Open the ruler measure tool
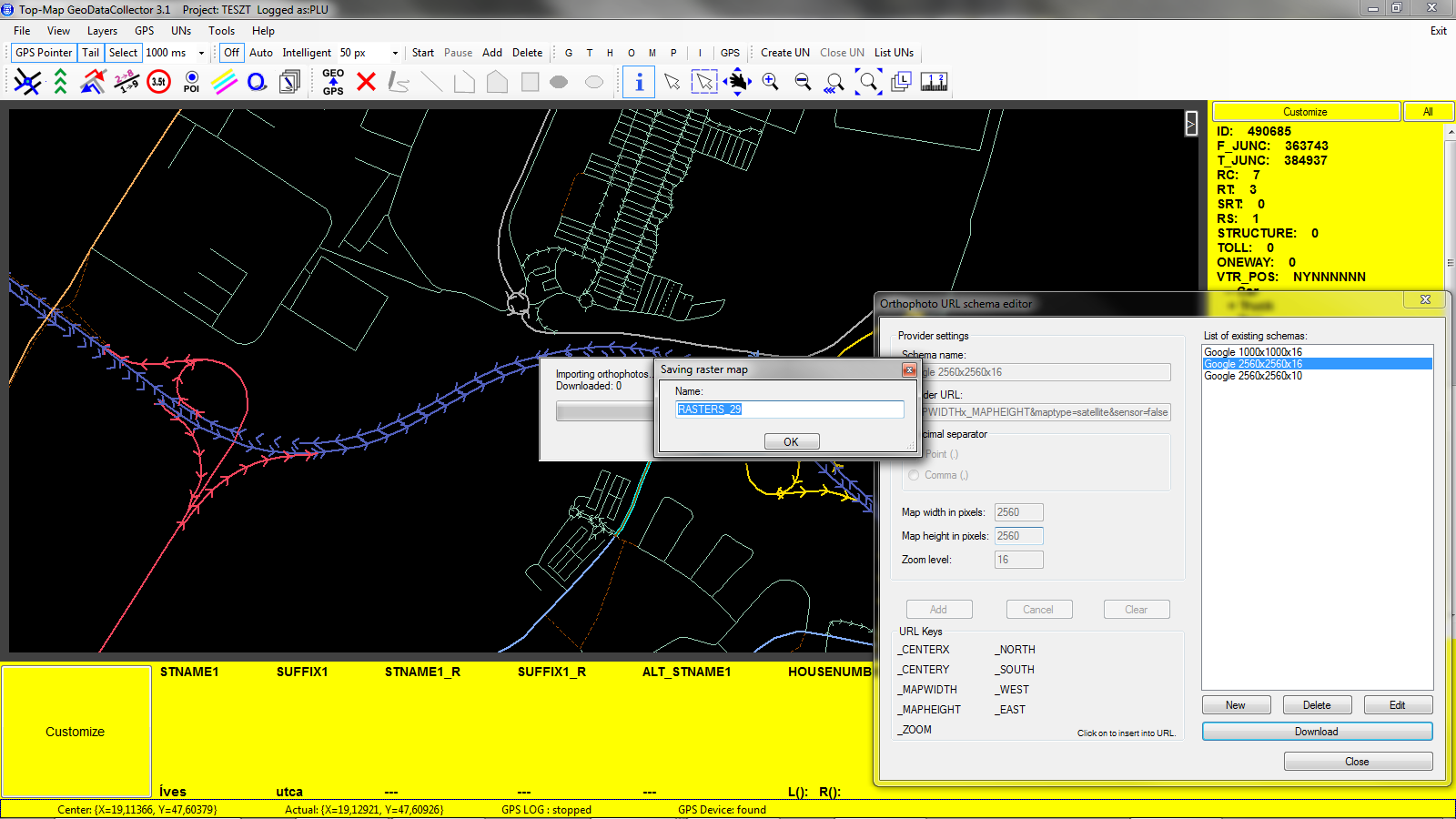 coord(934,82)
